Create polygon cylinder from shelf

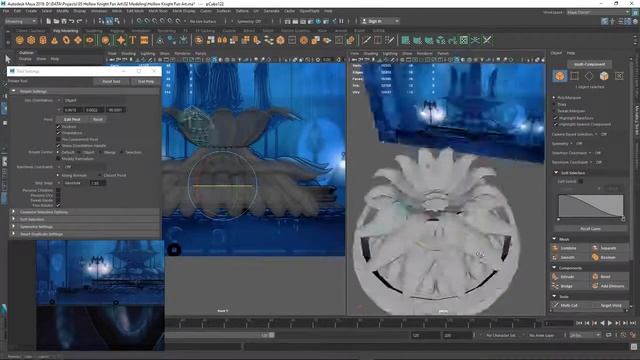43,40
